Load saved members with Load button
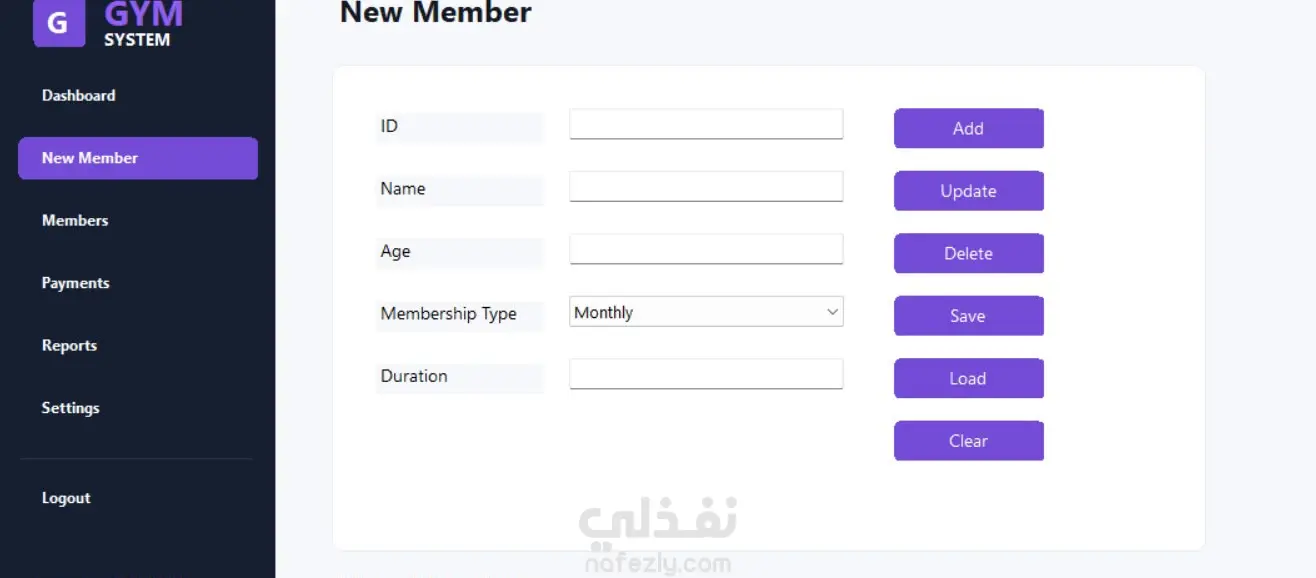Screen dimensions: 1316x578 [x=968, y=378]
